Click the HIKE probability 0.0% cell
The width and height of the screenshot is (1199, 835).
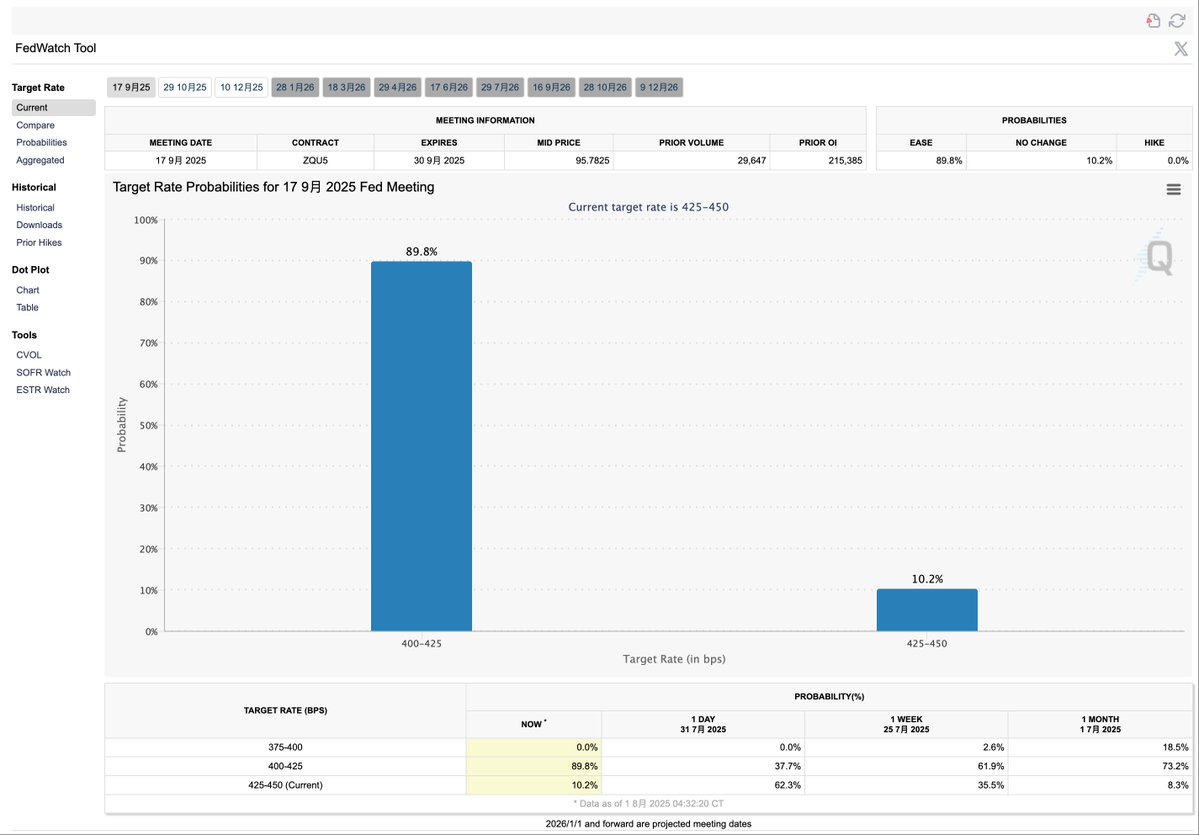coord(1154,161)
